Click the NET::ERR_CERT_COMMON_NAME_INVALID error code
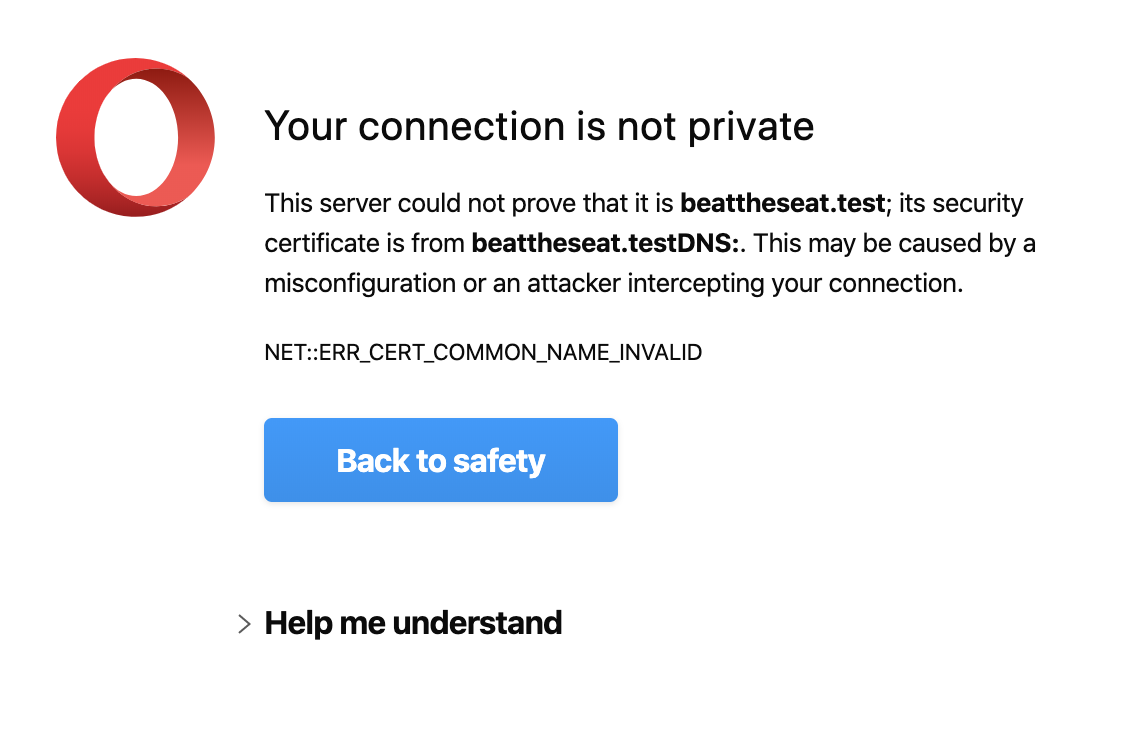The height and width of the screenshot is (738, 1136). click(483, 353)
